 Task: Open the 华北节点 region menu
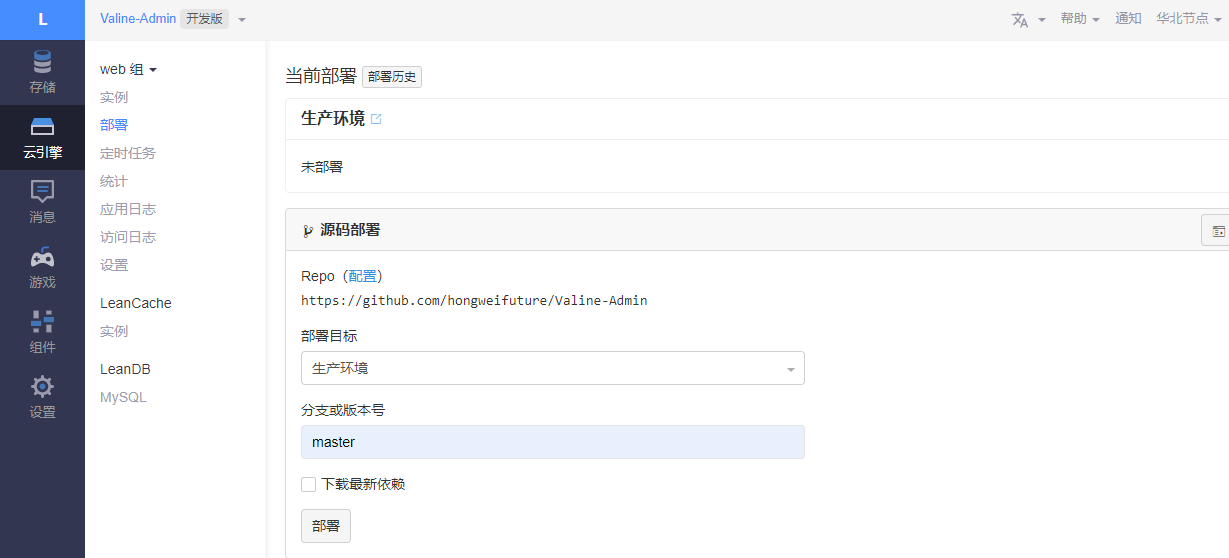pos(1187,19)
